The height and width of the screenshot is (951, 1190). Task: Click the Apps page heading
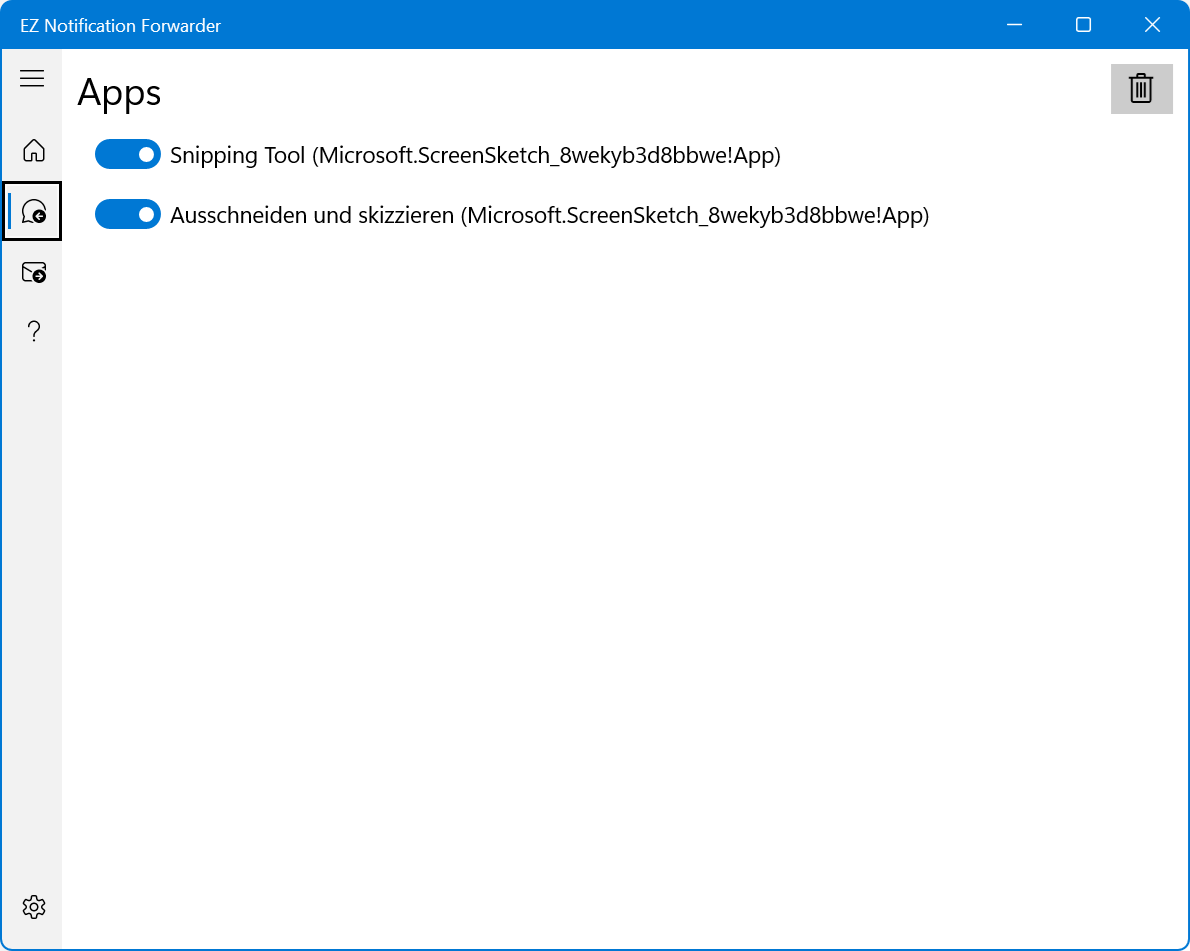pyautogui.click(x=119, y=93)
